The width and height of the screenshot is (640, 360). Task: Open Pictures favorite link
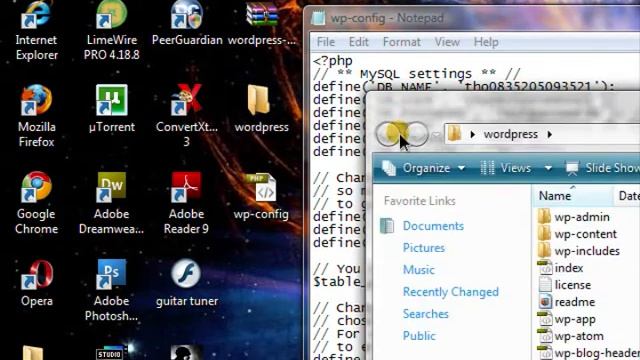(x=424, y=248)
